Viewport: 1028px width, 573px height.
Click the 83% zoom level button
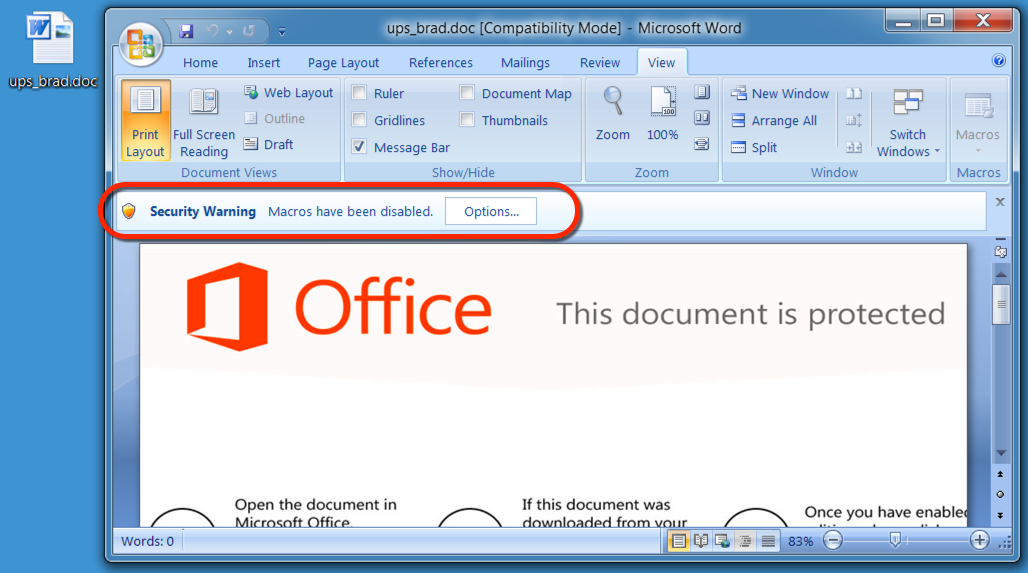(801, 542)
